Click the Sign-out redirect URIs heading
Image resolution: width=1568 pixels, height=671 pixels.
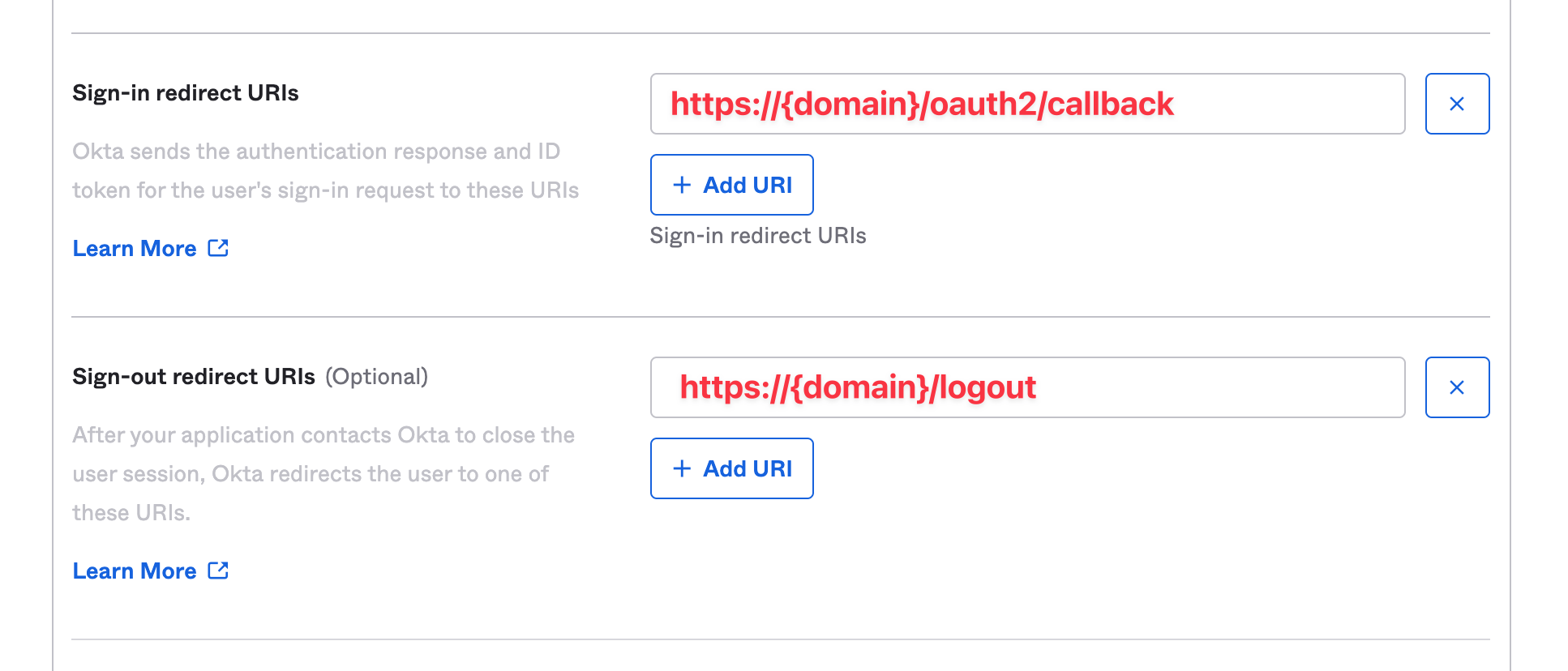click(193, 376)
